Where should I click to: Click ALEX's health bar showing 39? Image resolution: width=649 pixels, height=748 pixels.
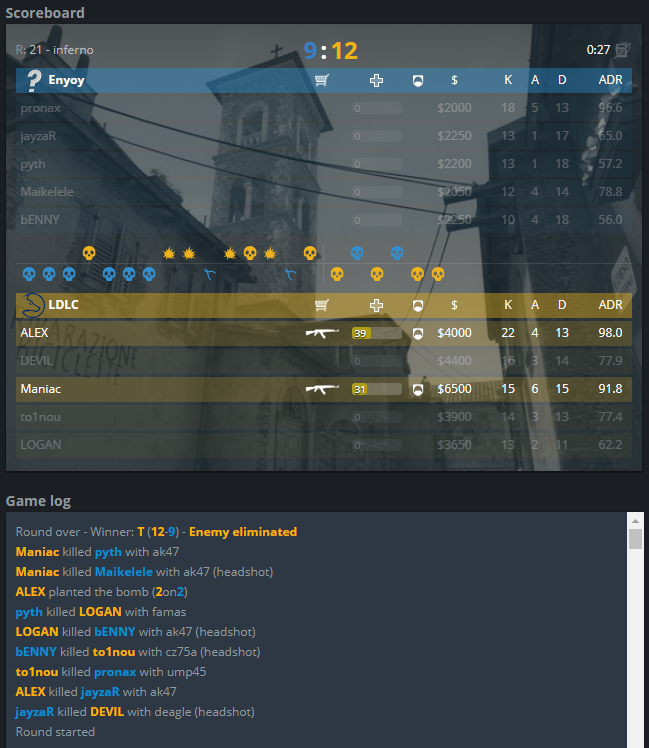[377, 333]
